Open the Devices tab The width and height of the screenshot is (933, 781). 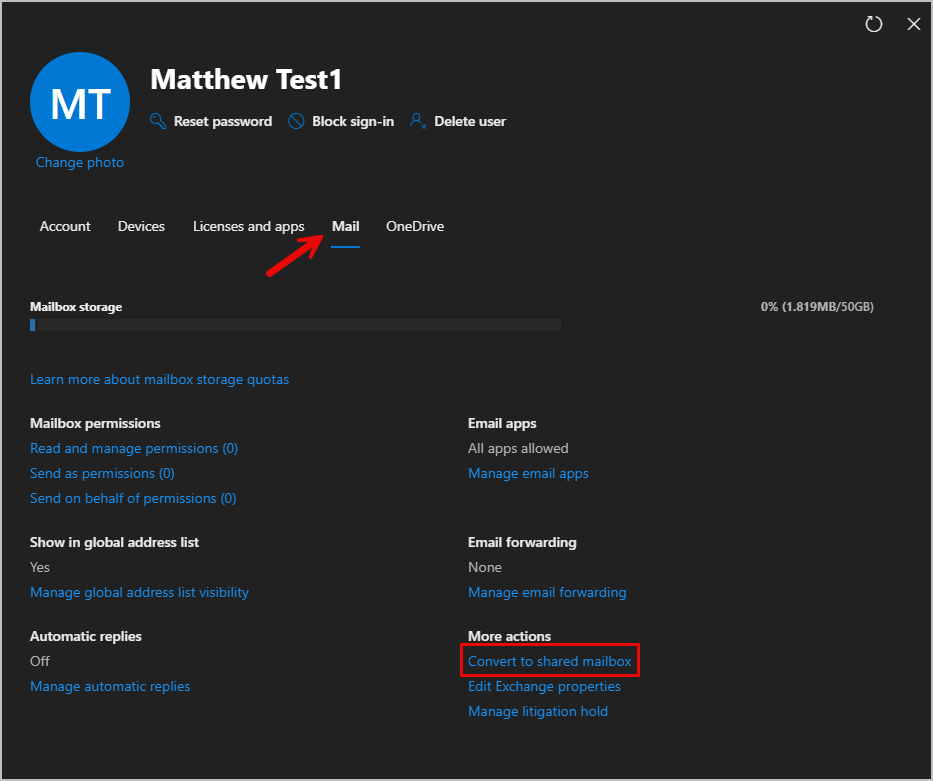[141, 226]
